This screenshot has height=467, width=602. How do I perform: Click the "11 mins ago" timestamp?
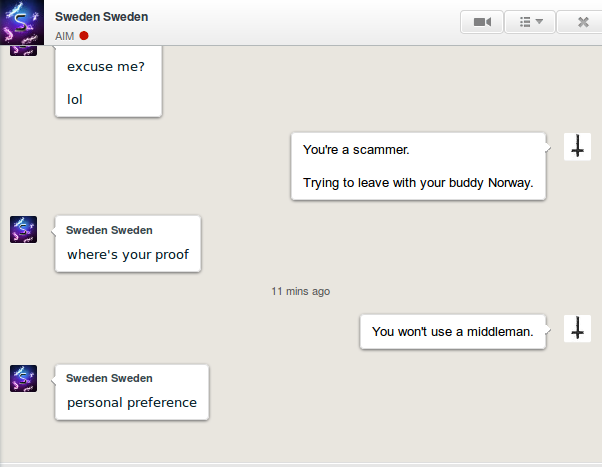click(x=301, y=291)
